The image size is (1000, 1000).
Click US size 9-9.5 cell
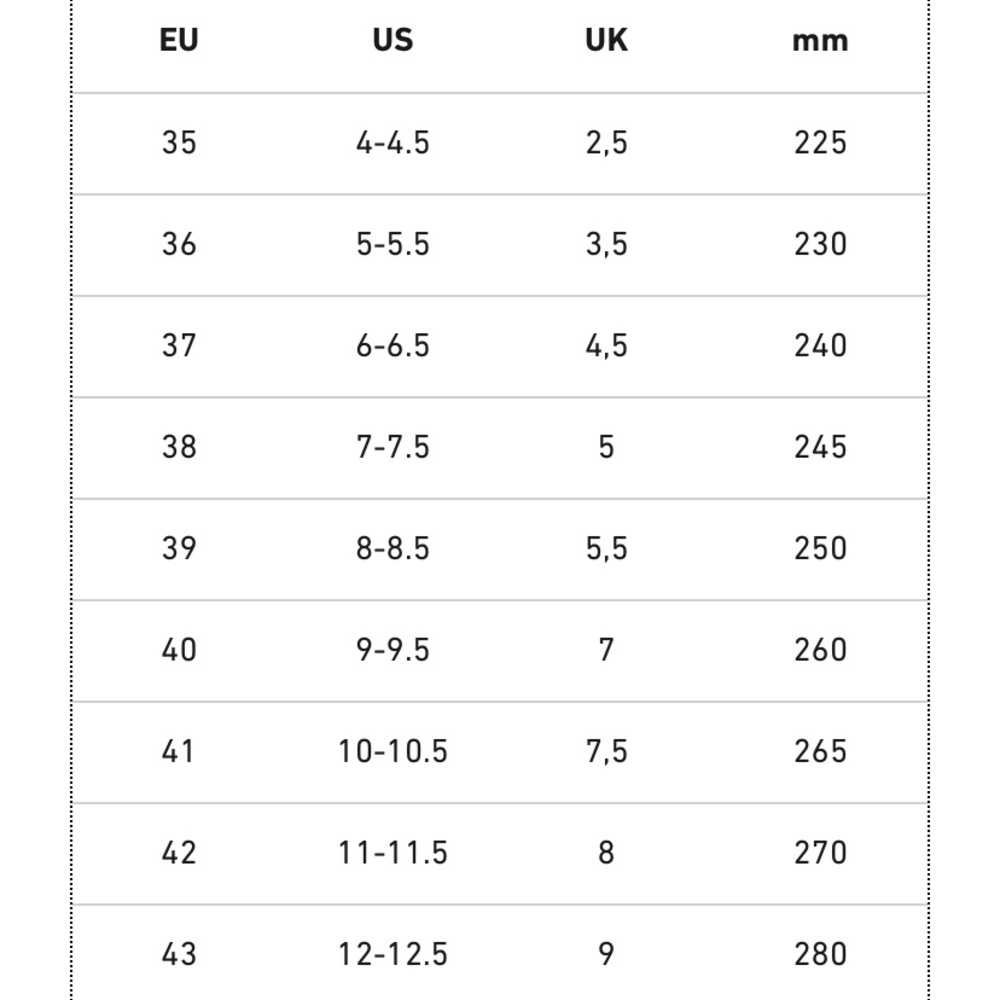pos(393,650)
